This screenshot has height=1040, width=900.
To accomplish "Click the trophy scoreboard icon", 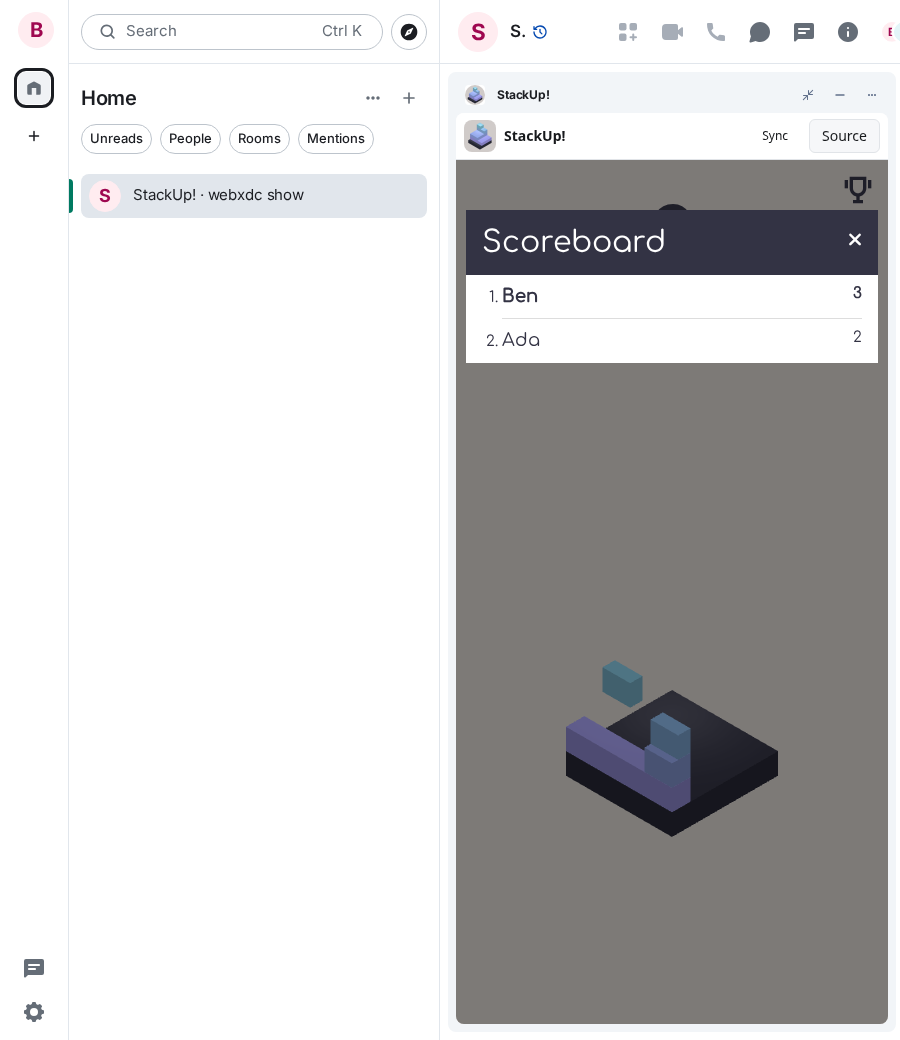I will [858, 189].
